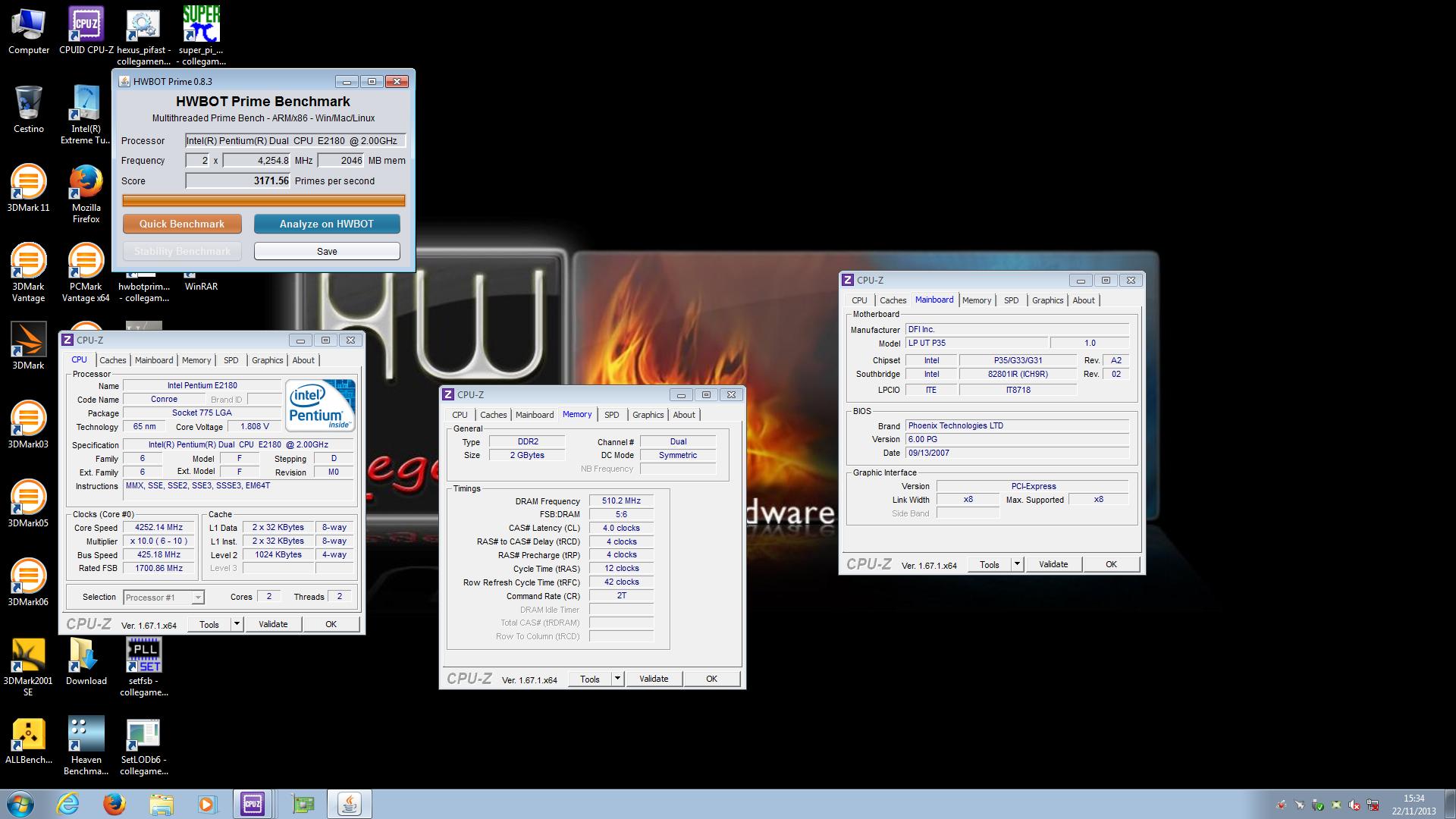The height and width of the screenshot is (819, 1456).
Task: Open Internet Explorer from taskbar
Action: [68, 804]
